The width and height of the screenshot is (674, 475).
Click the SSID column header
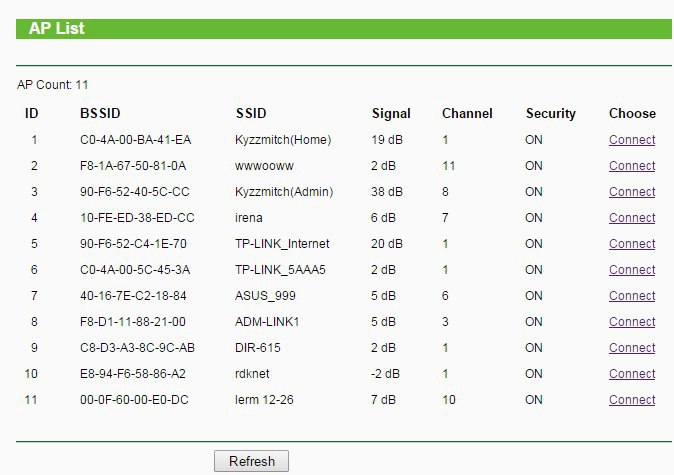251,114
